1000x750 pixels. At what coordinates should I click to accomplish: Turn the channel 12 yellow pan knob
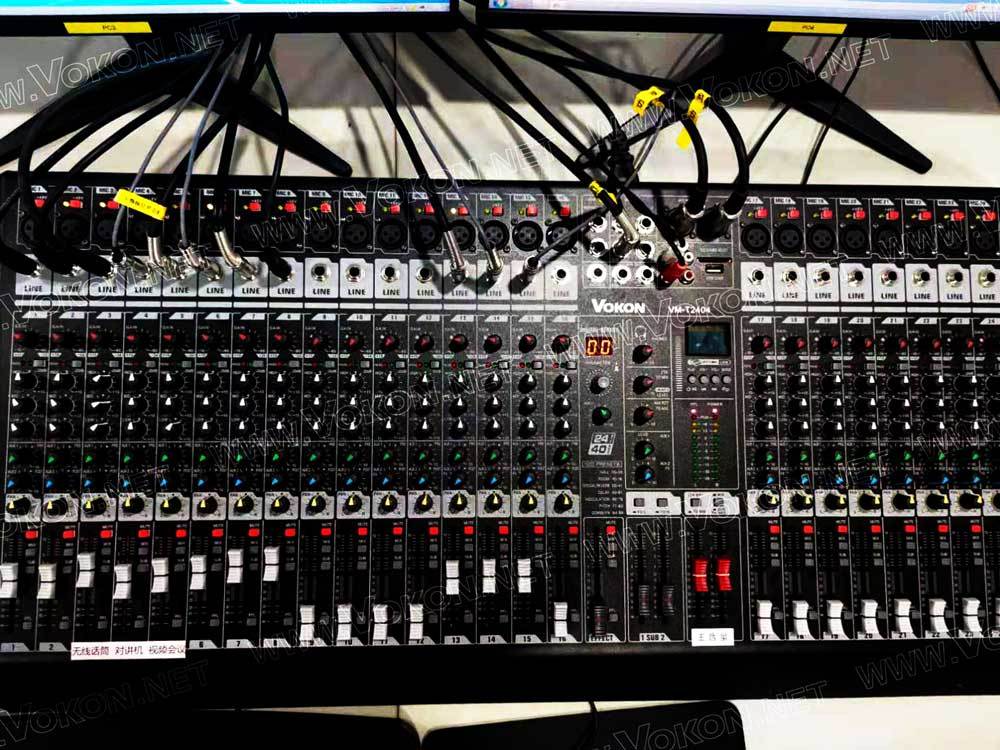tap(422, 504)
